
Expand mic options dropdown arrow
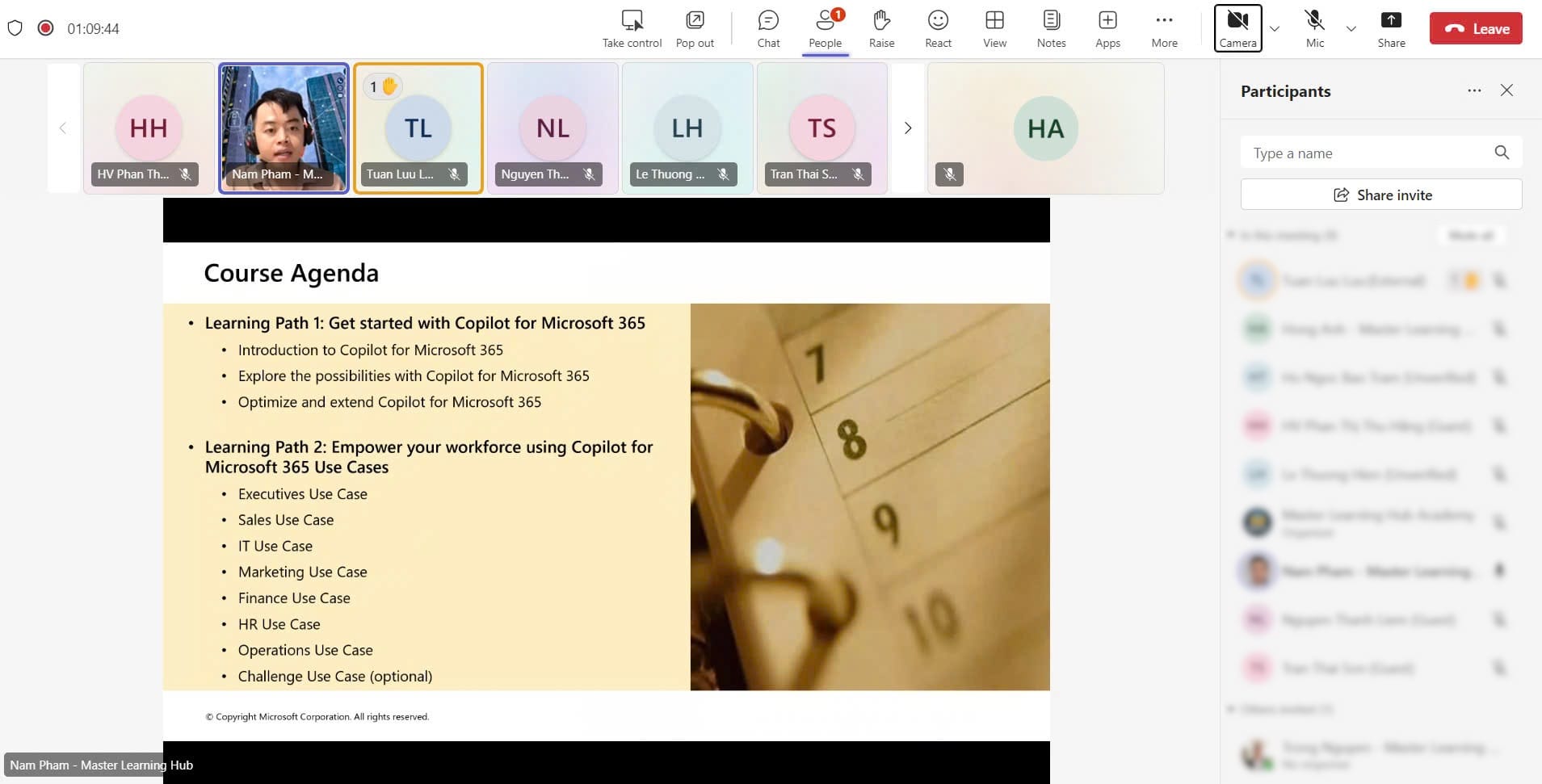point(1351,29)
